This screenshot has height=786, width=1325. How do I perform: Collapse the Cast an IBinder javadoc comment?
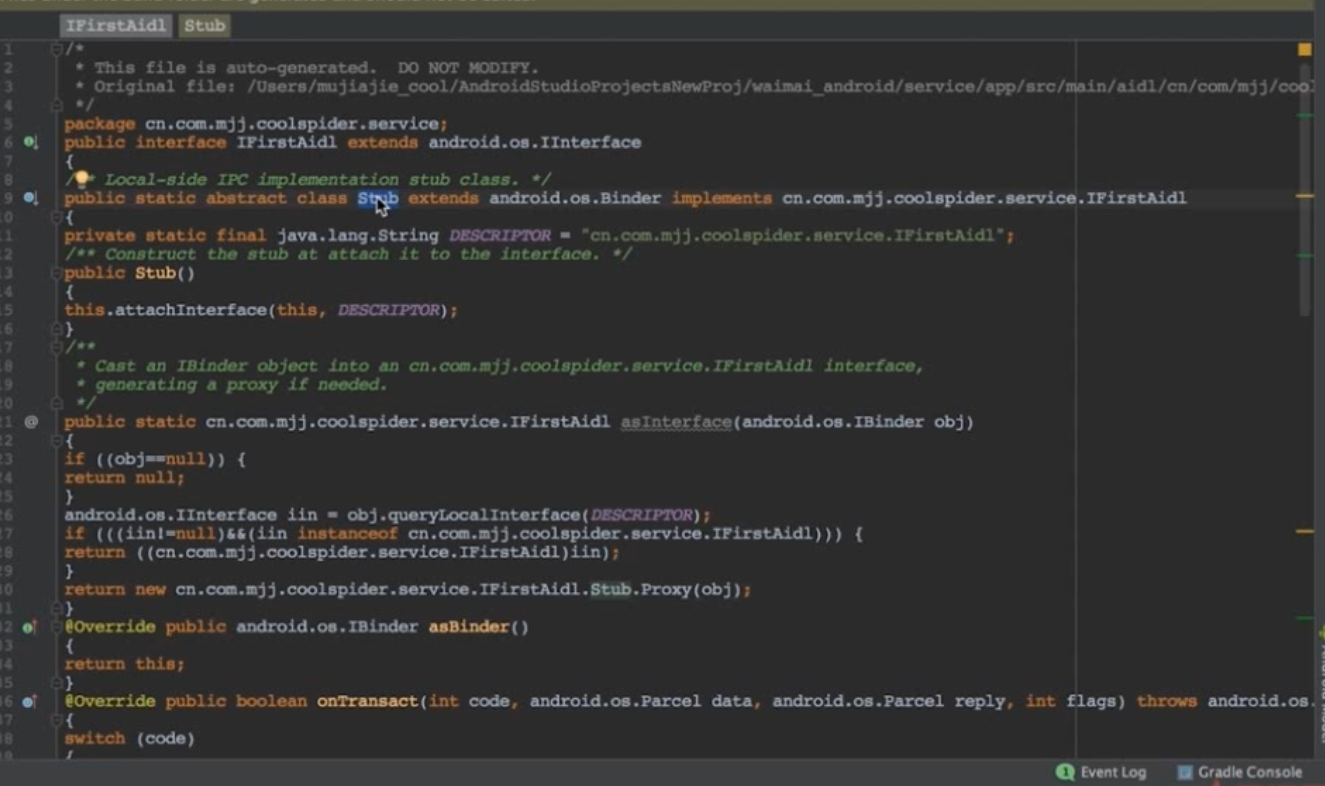pos(57,347)
